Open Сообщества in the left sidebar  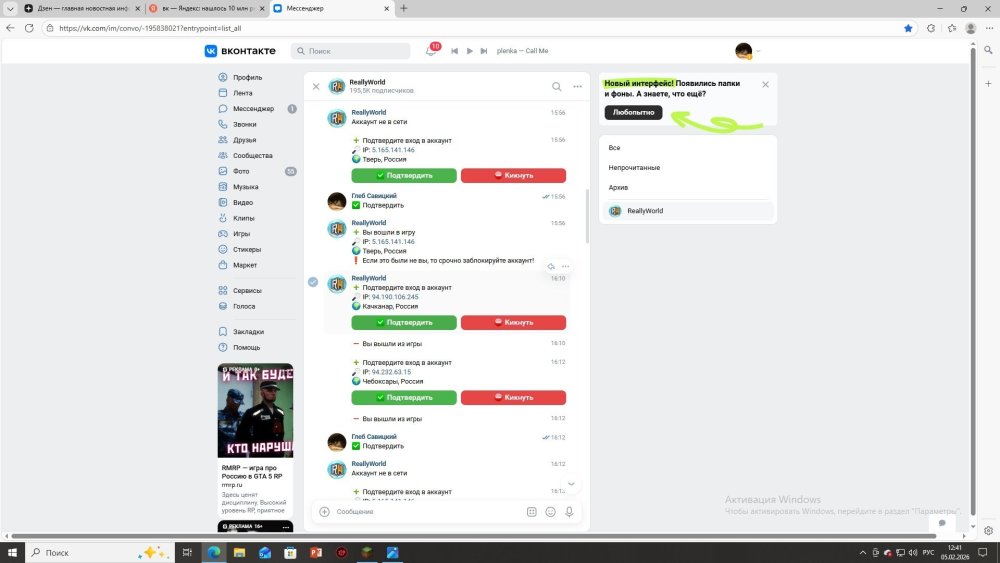pos(253,156)
